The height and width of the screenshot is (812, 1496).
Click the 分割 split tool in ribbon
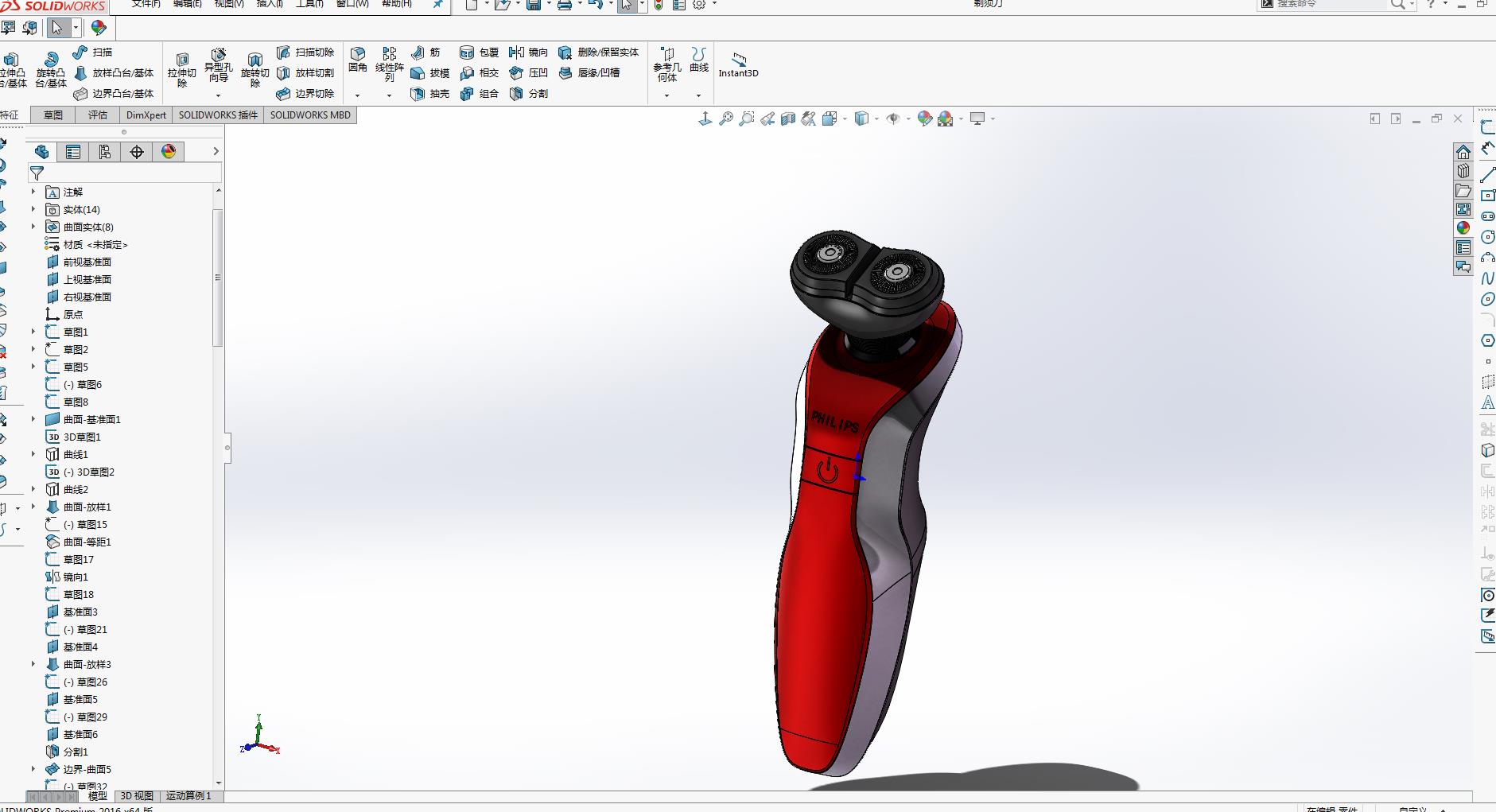(x=529, y=94)
